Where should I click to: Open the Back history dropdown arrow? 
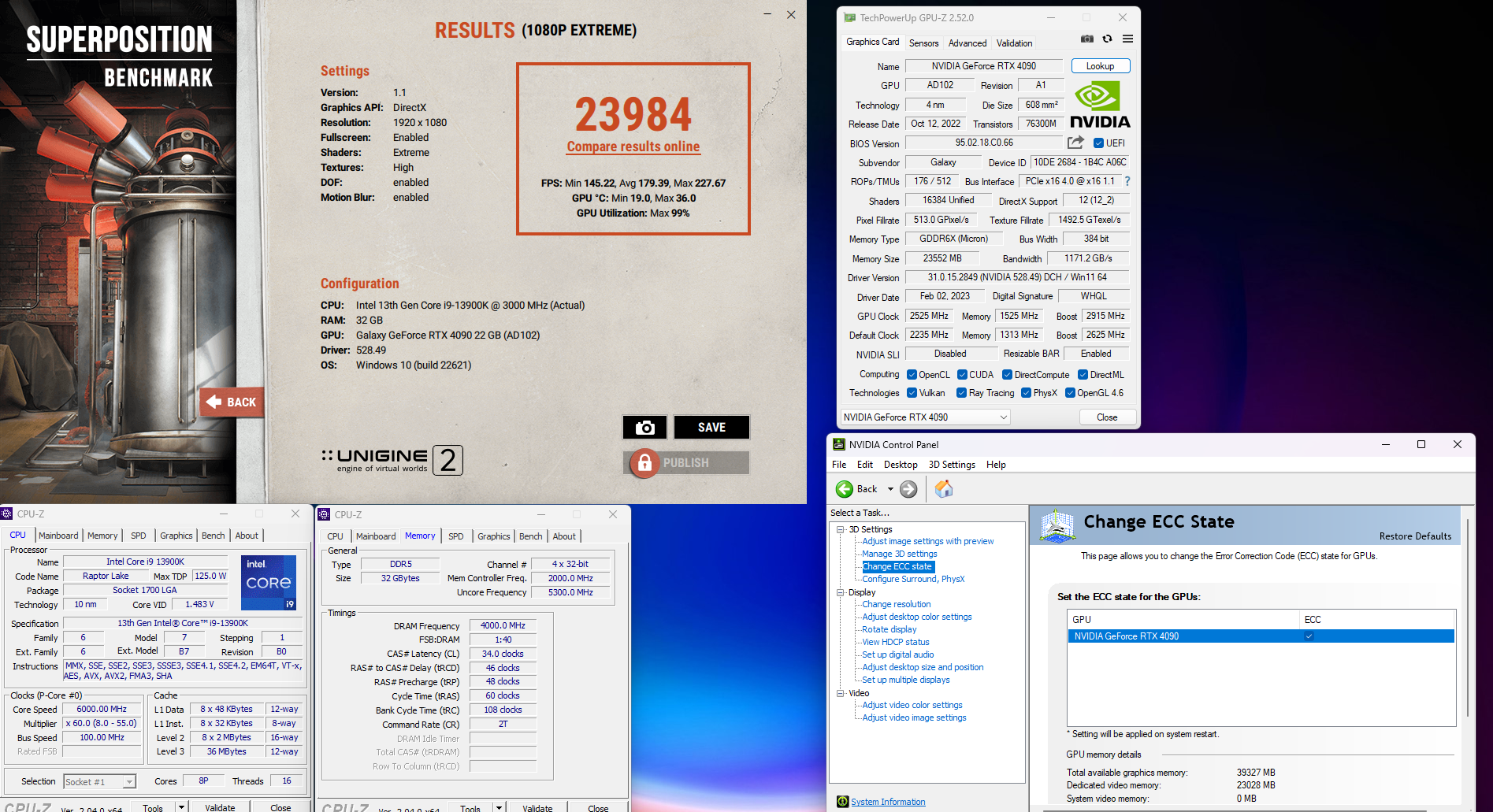[x=890, y=489]
